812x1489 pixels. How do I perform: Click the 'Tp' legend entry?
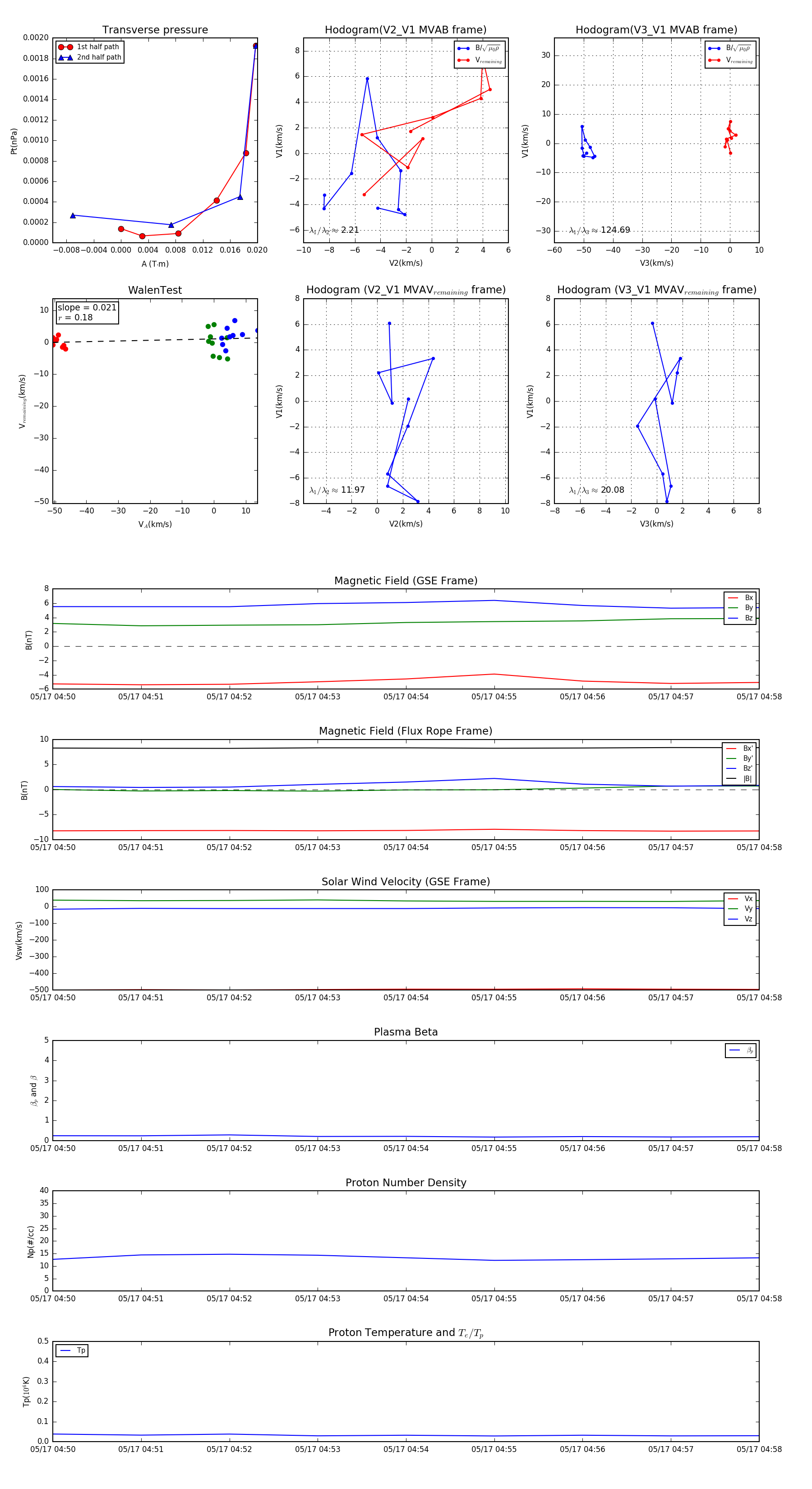72,1351
